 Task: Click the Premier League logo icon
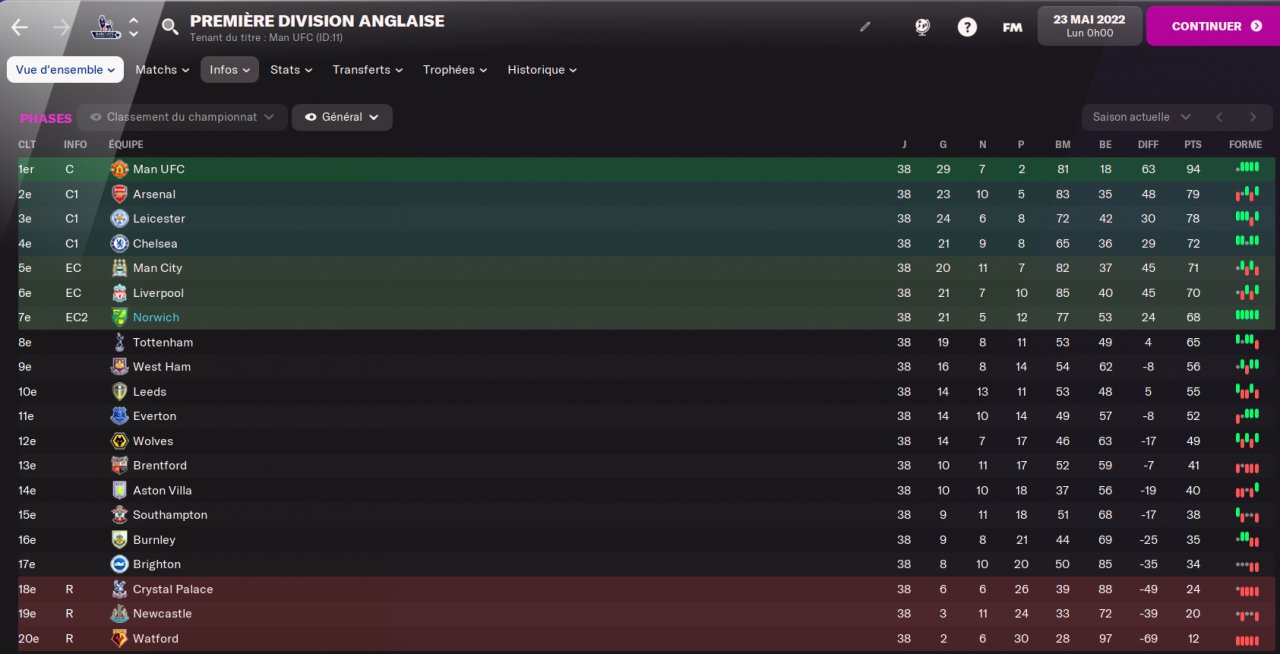coord(104,27)
